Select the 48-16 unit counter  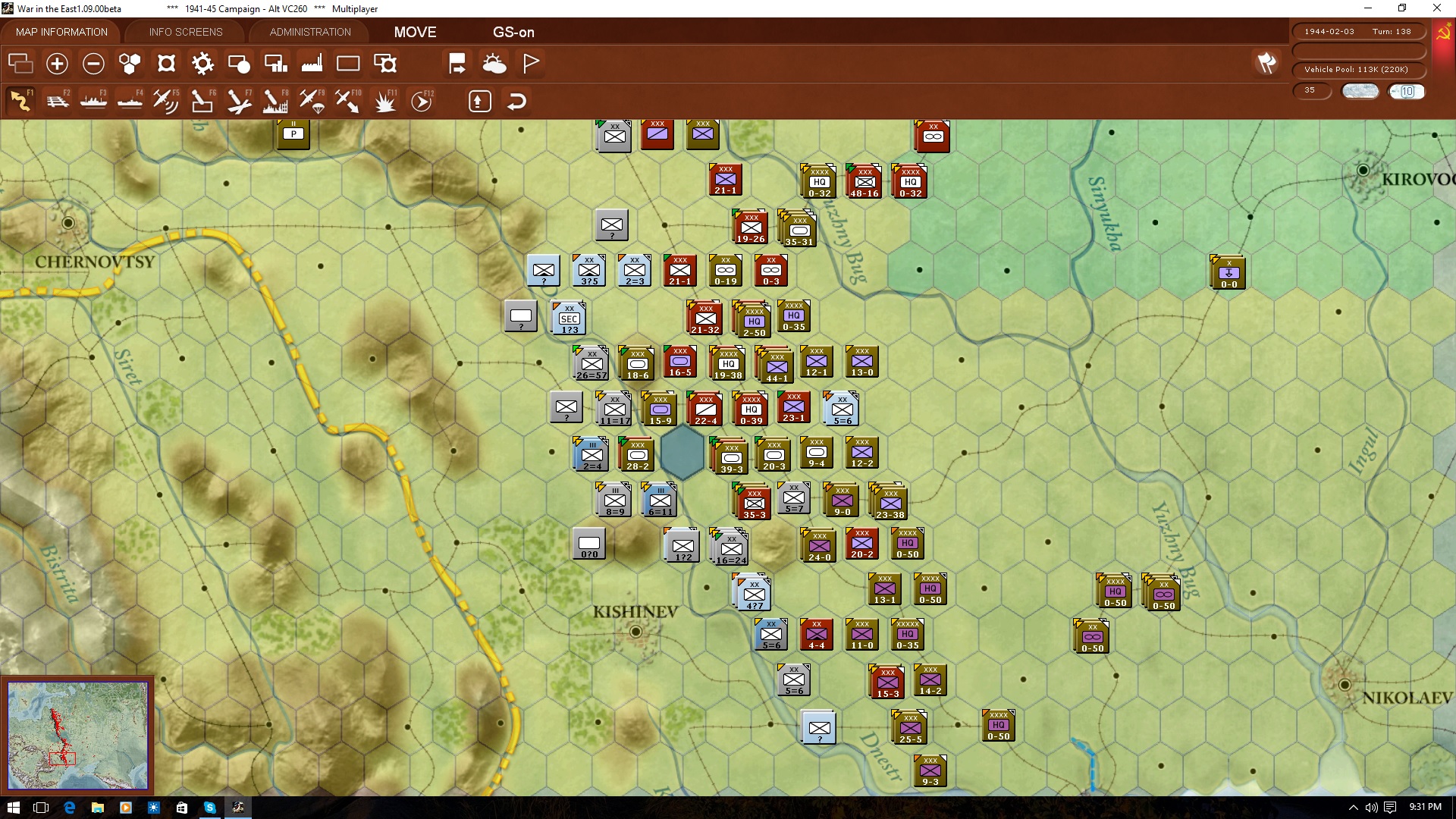[864, 180]
